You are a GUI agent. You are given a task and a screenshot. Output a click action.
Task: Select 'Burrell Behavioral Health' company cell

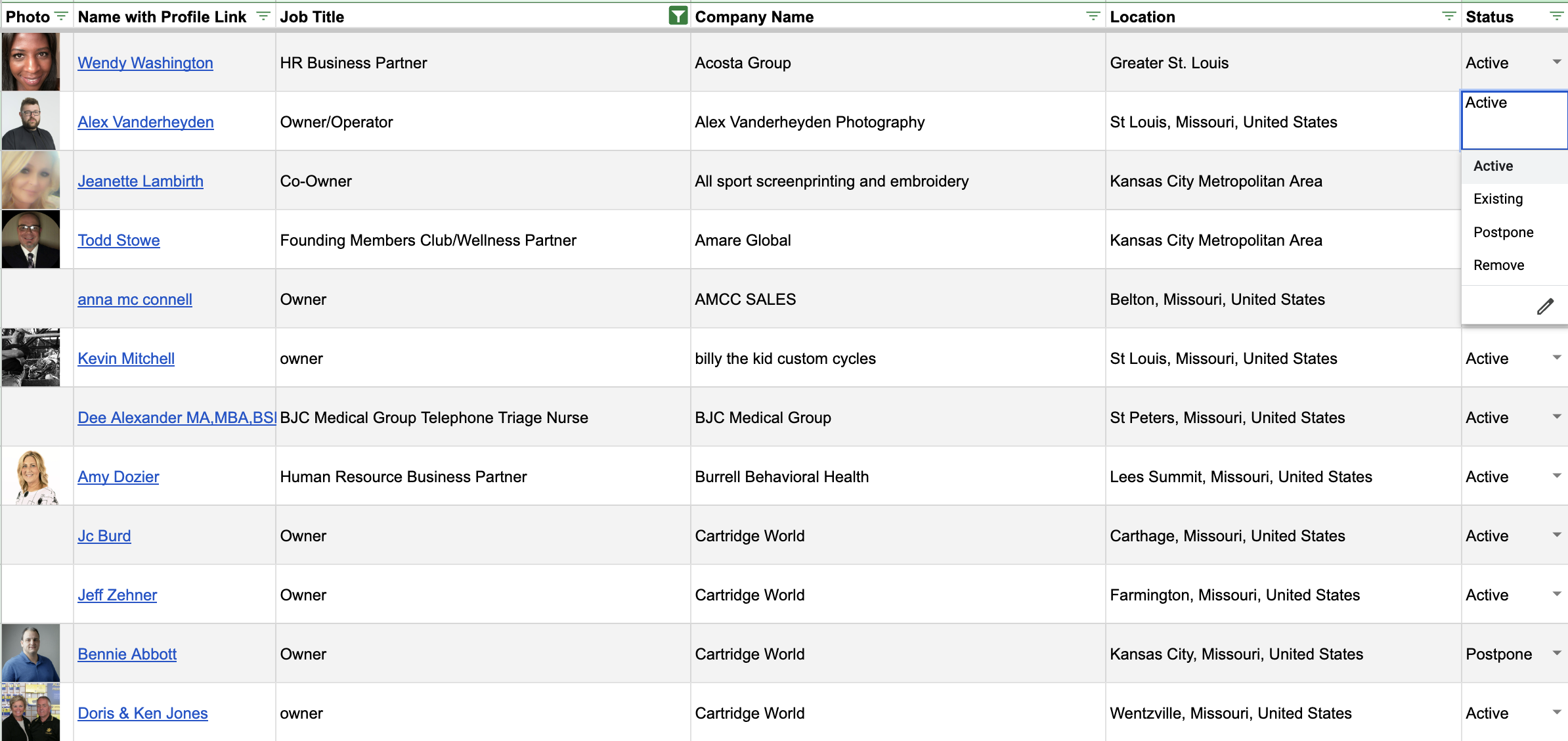tap(898, 476)
